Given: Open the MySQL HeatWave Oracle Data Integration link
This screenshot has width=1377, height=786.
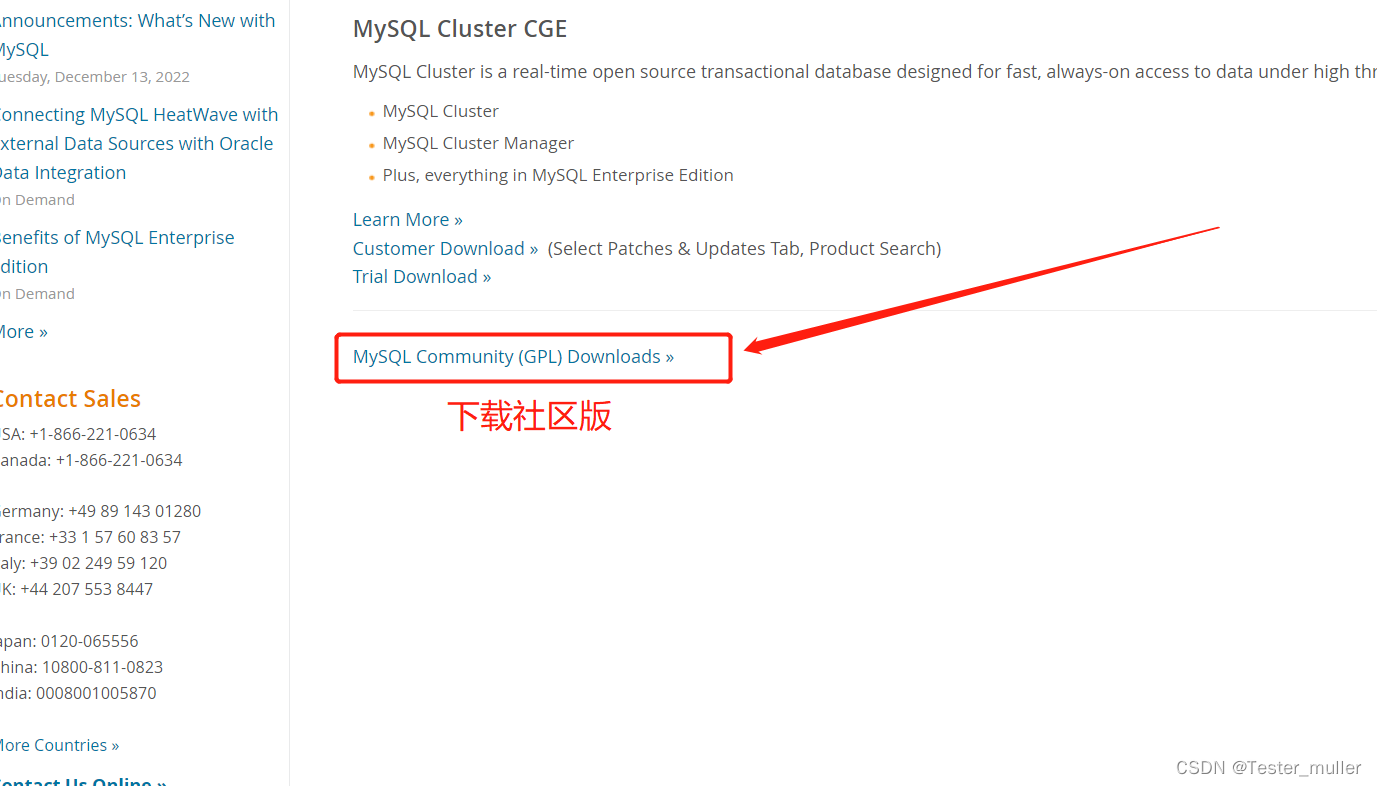Looking at the screenshot, I should (x=138, y=144).
